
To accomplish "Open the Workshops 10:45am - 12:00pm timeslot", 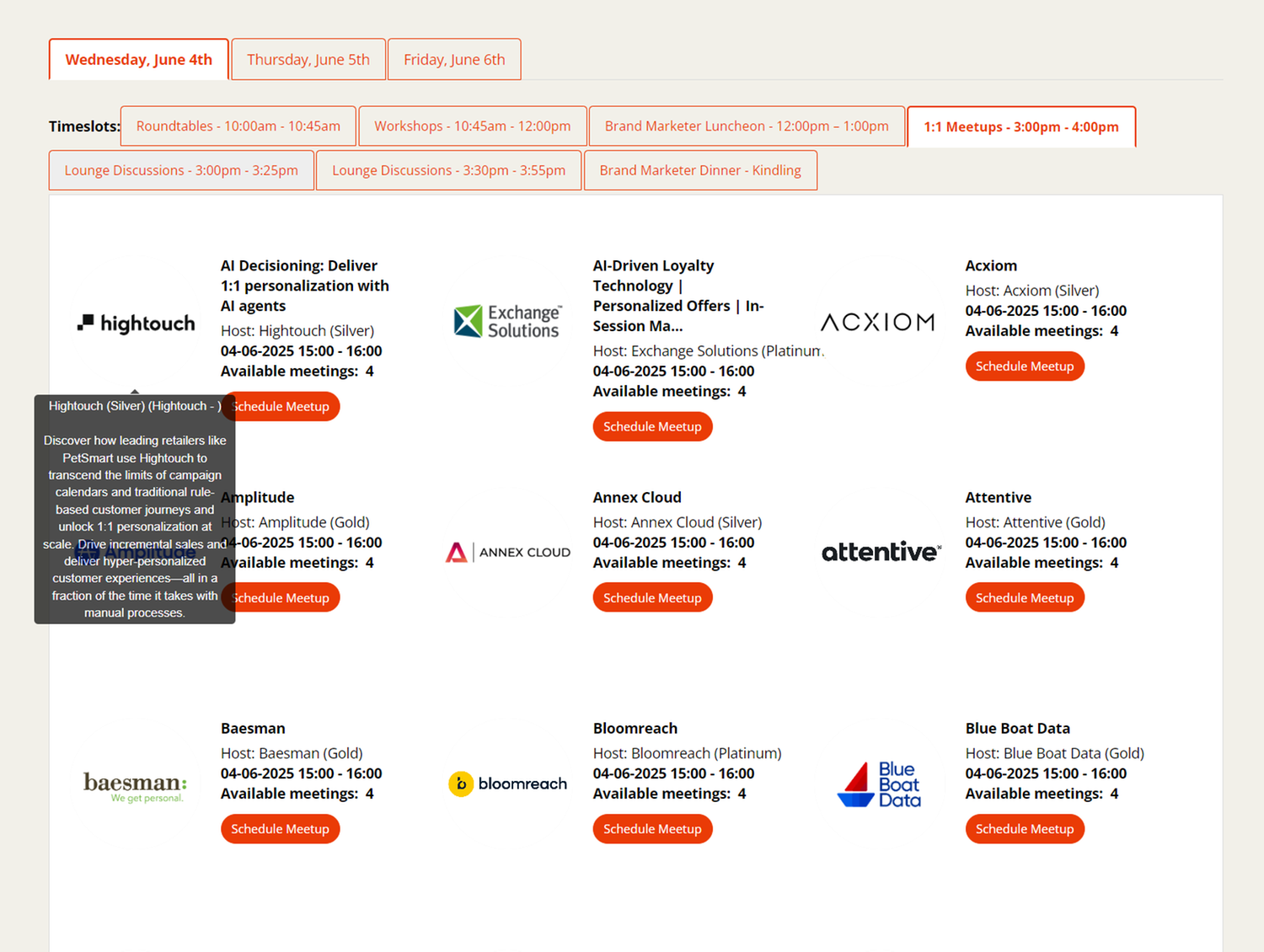I will coord(472,126).
